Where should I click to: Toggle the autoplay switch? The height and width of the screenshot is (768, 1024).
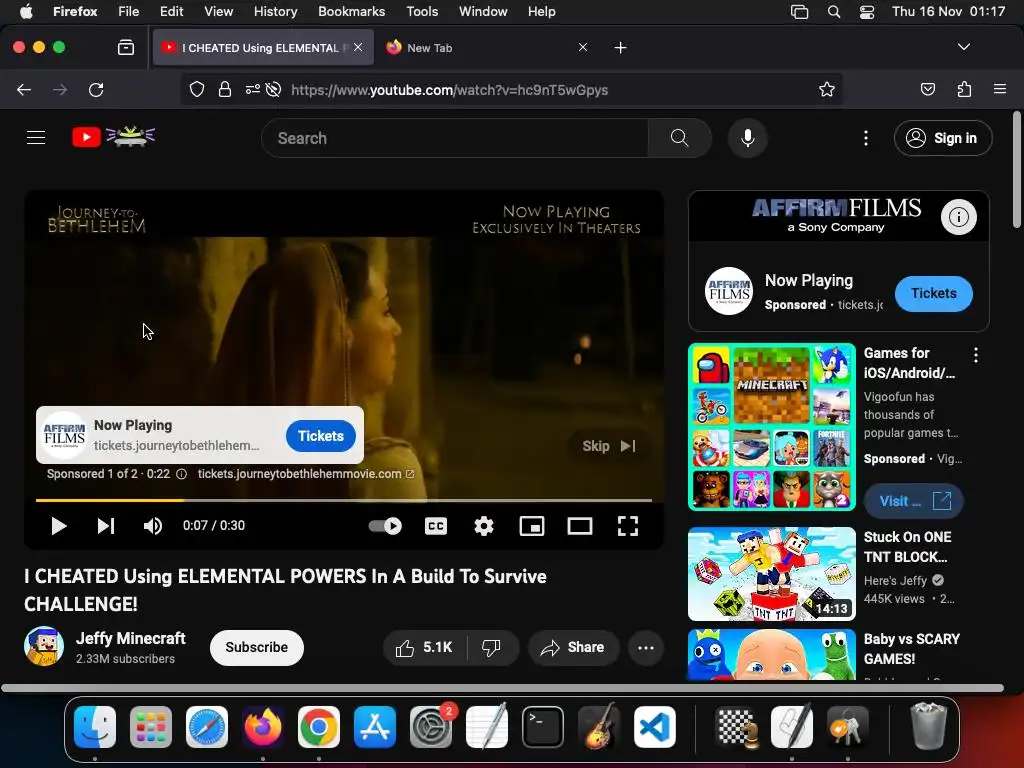pos(385,526)
